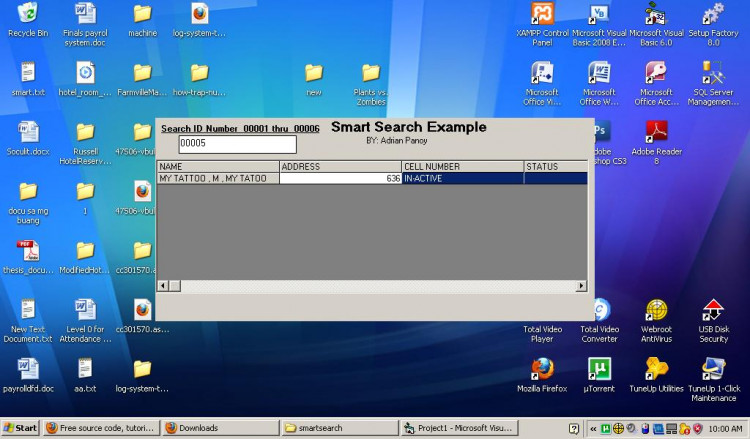
Task: Open Webroot AntiVirus shortcut
Action: point(656,310)
